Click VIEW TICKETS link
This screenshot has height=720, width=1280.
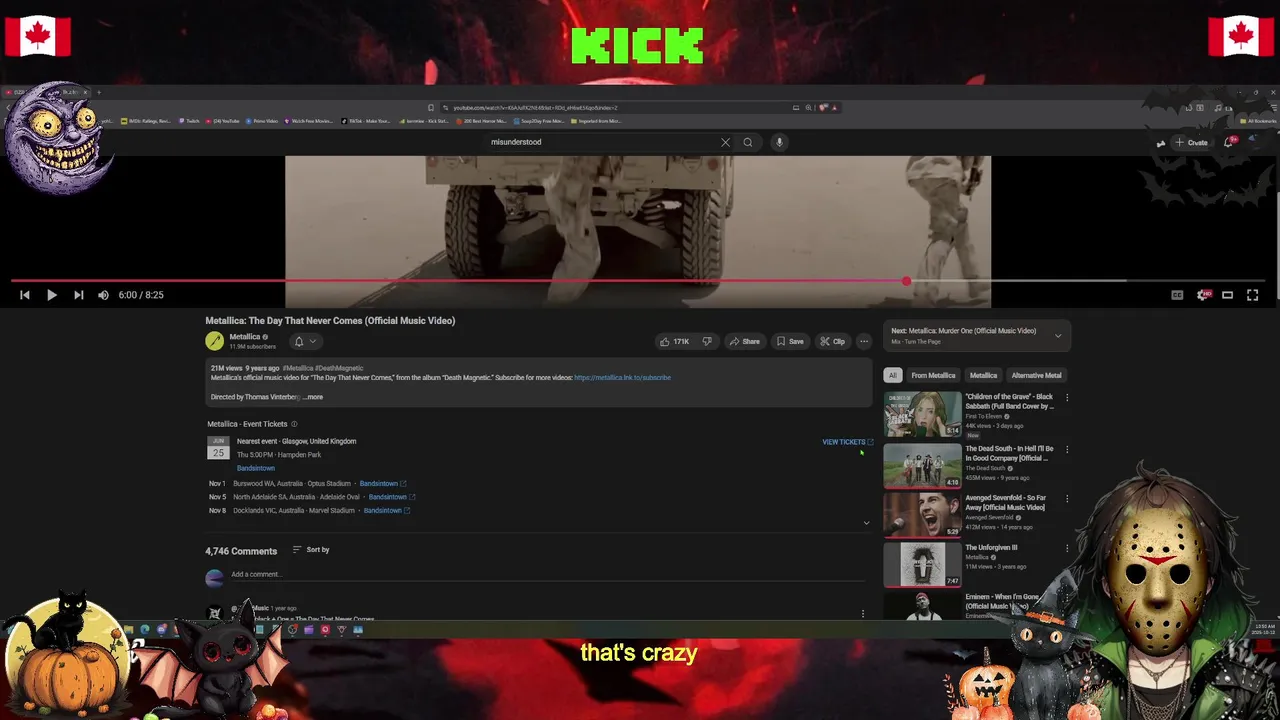[847, 442]
